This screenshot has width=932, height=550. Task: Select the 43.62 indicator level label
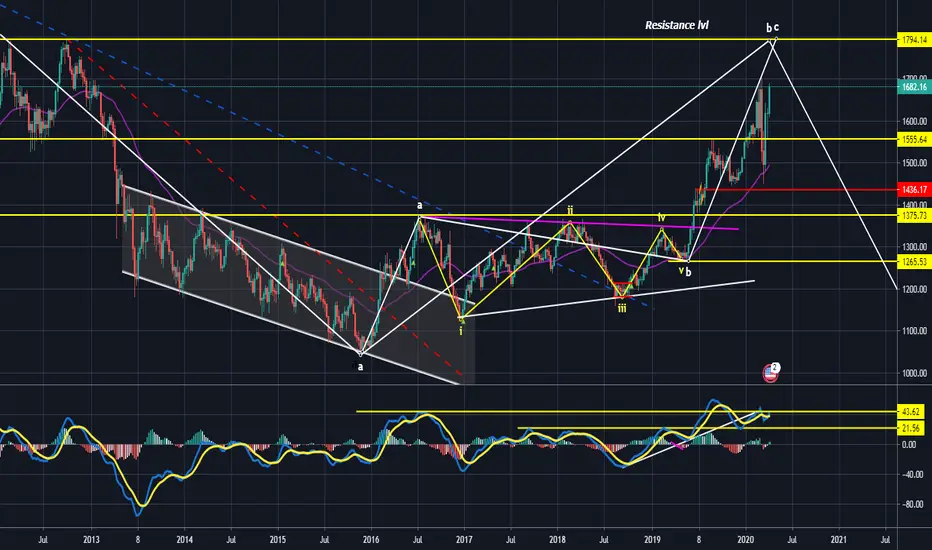point(911,411)
